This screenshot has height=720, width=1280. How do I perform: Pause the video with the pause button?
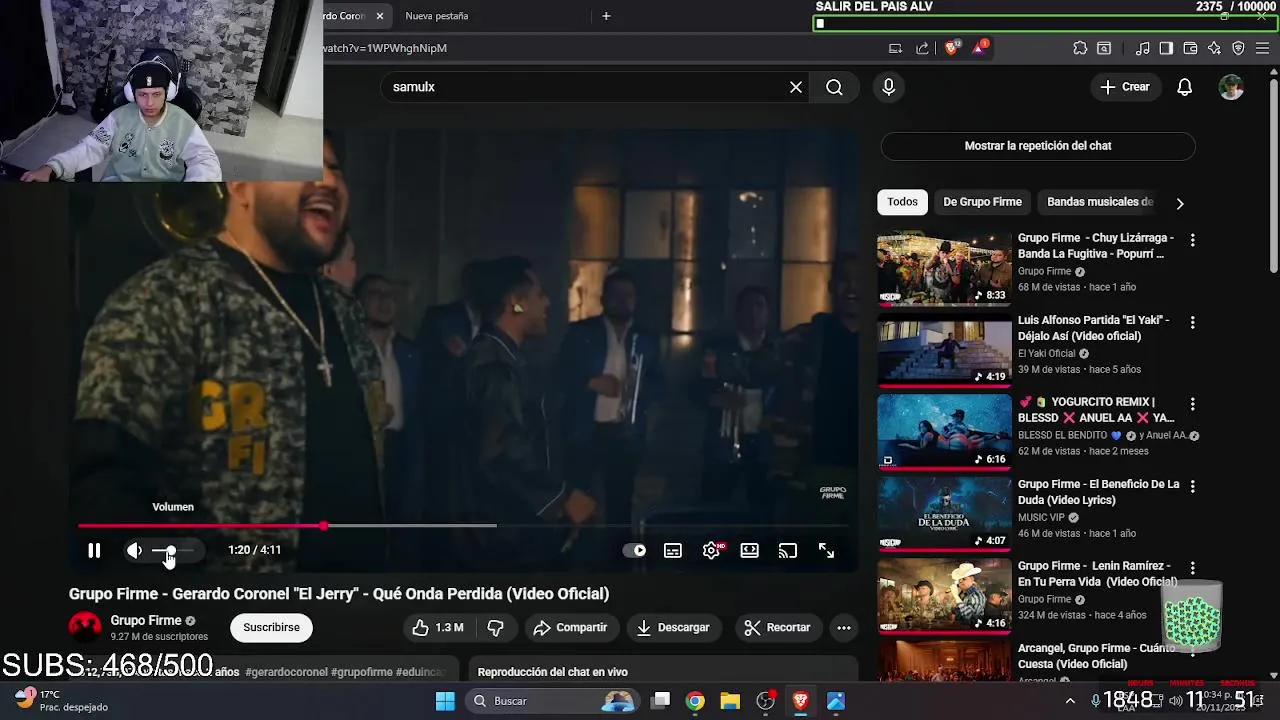94,550
